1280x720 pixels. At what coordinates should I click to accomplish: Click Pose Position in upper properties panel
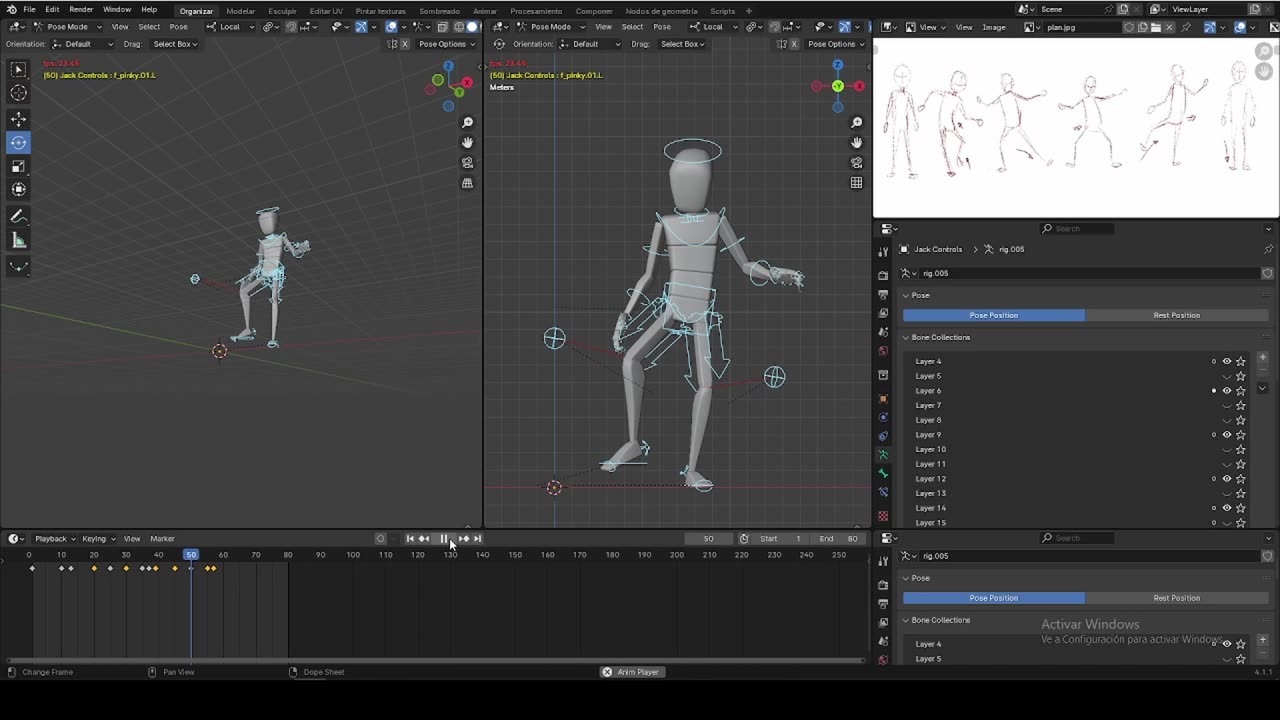[x=993, y=315]
